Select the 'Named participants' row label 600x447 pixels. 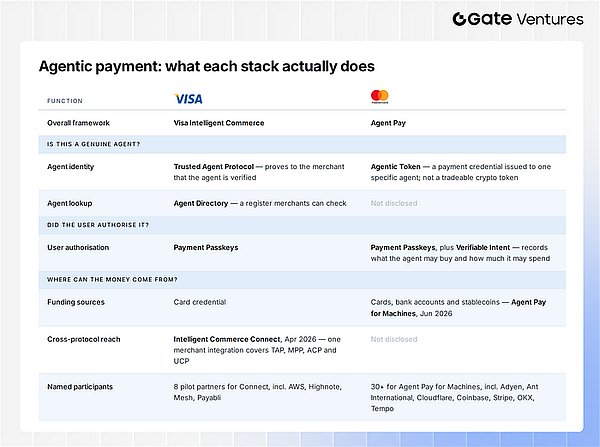[80, 387]
